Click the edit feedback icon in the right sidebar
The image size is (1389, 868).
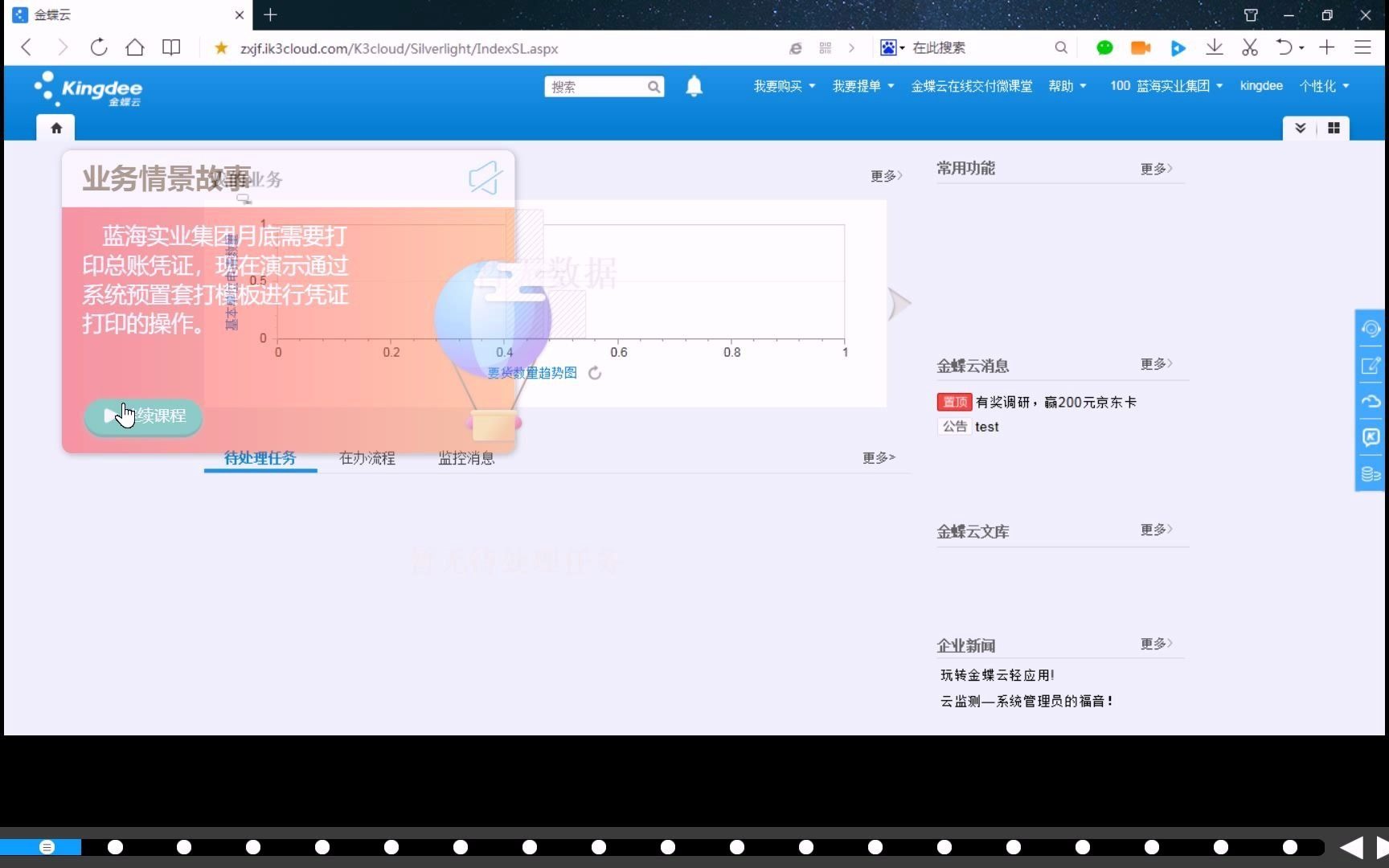point(1371,366)
